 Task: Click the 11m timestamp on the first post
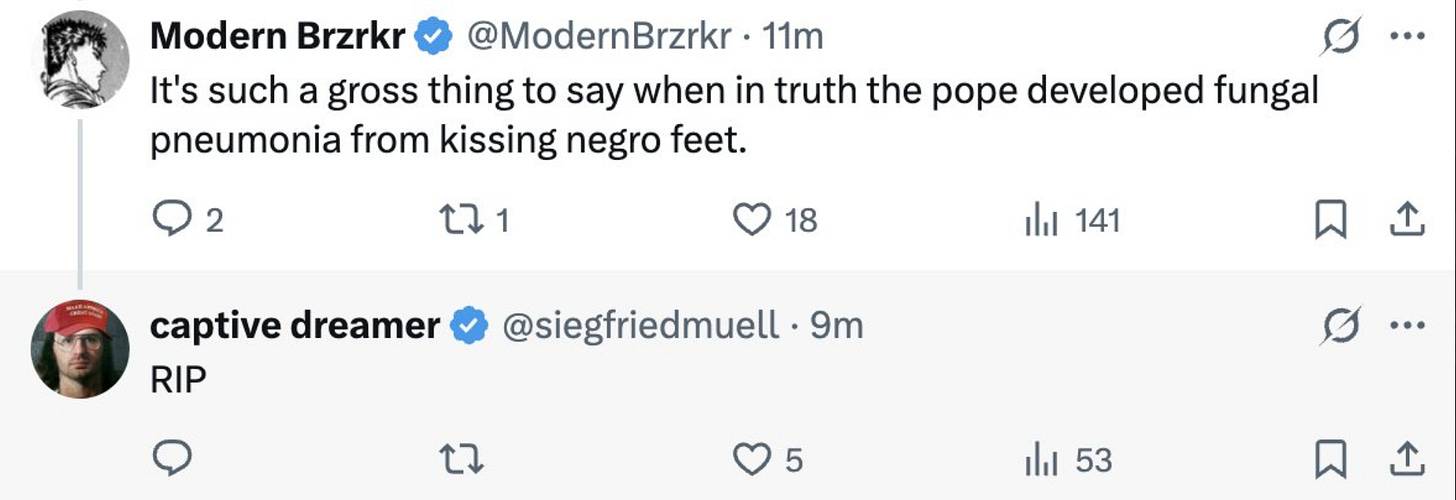click(x=793, y=37)
